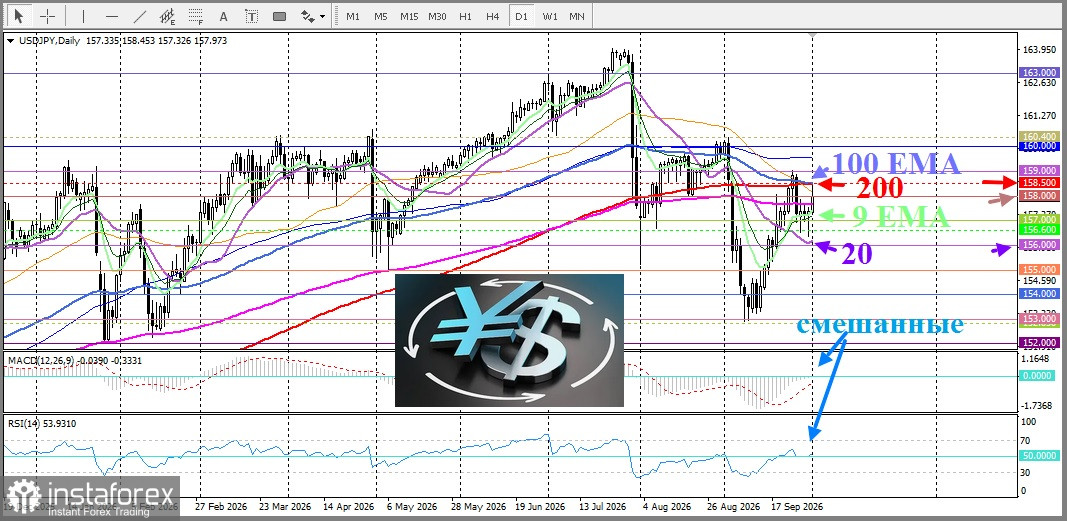Click the 163.950 top price scale value

[x=1038, y=50]
